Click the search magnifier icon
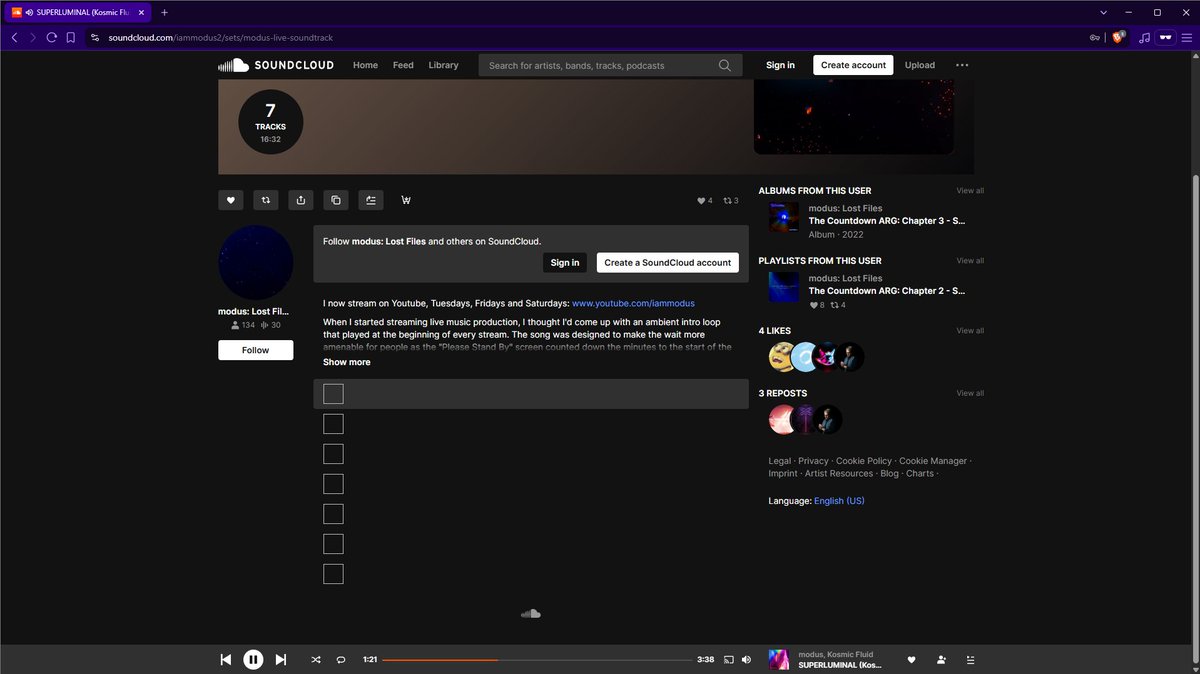Image resolution: width=1200 pixels, height=674 pixels. pos(724,65)
